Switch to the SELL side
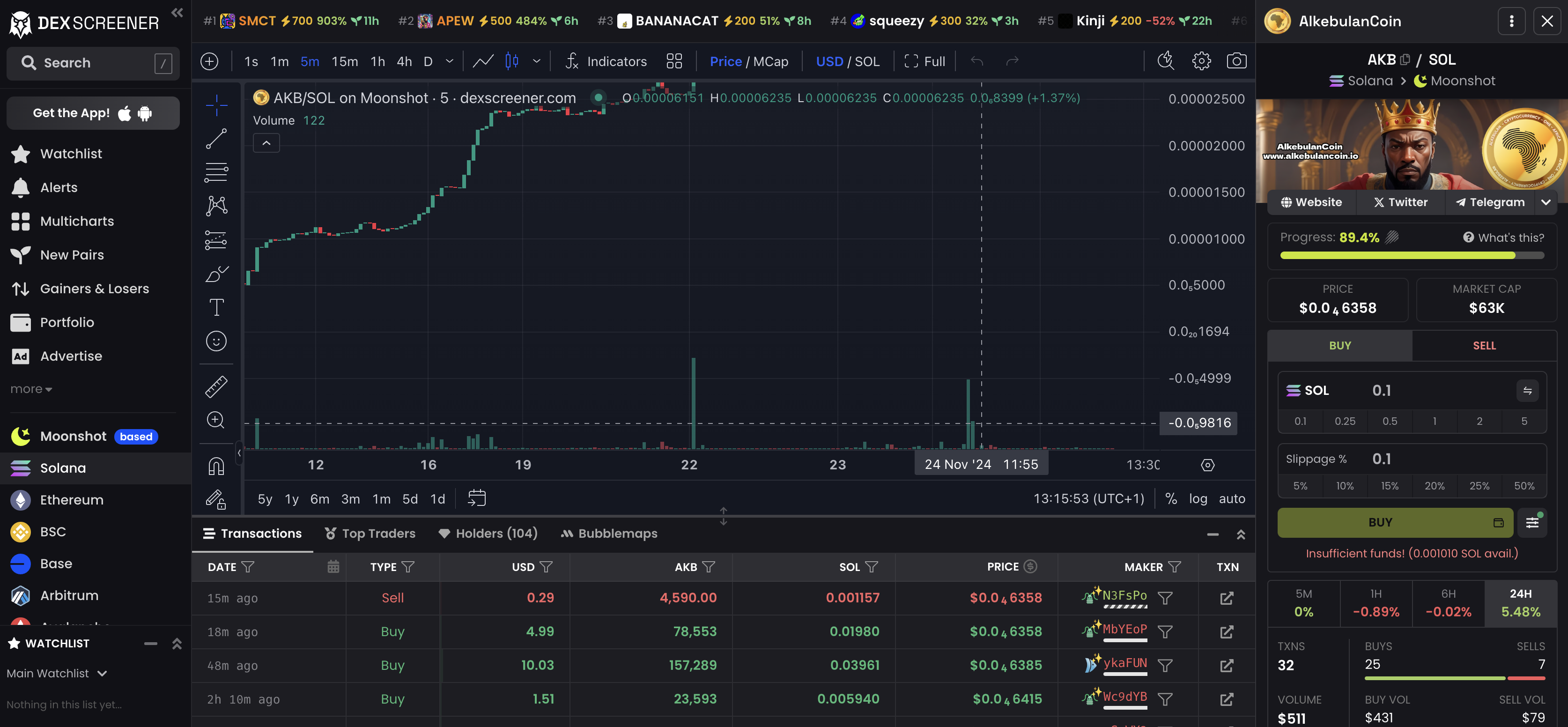Screen dimensions: 1568x727 tap(1484, 345)
